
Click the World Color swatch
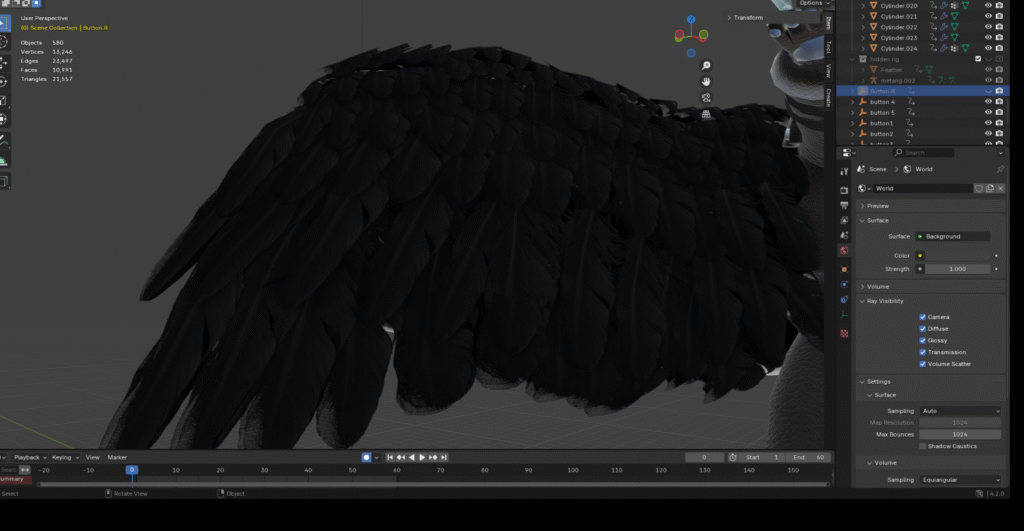pyautogui.click(x=957, y=255)
